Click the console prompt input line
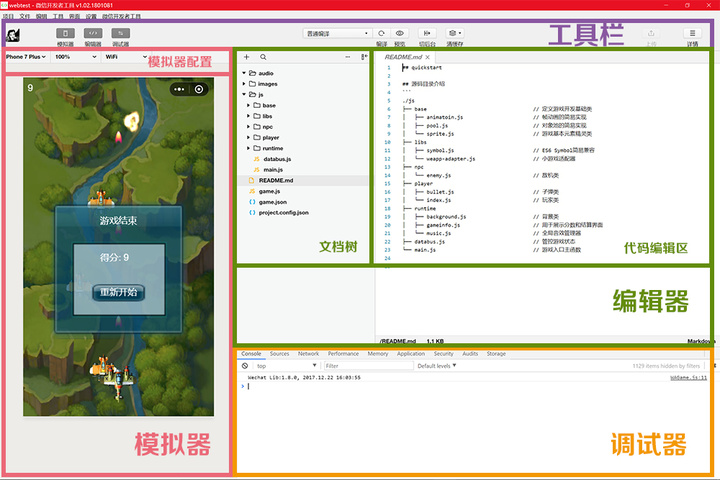720x480 pixels. point(473,386)
